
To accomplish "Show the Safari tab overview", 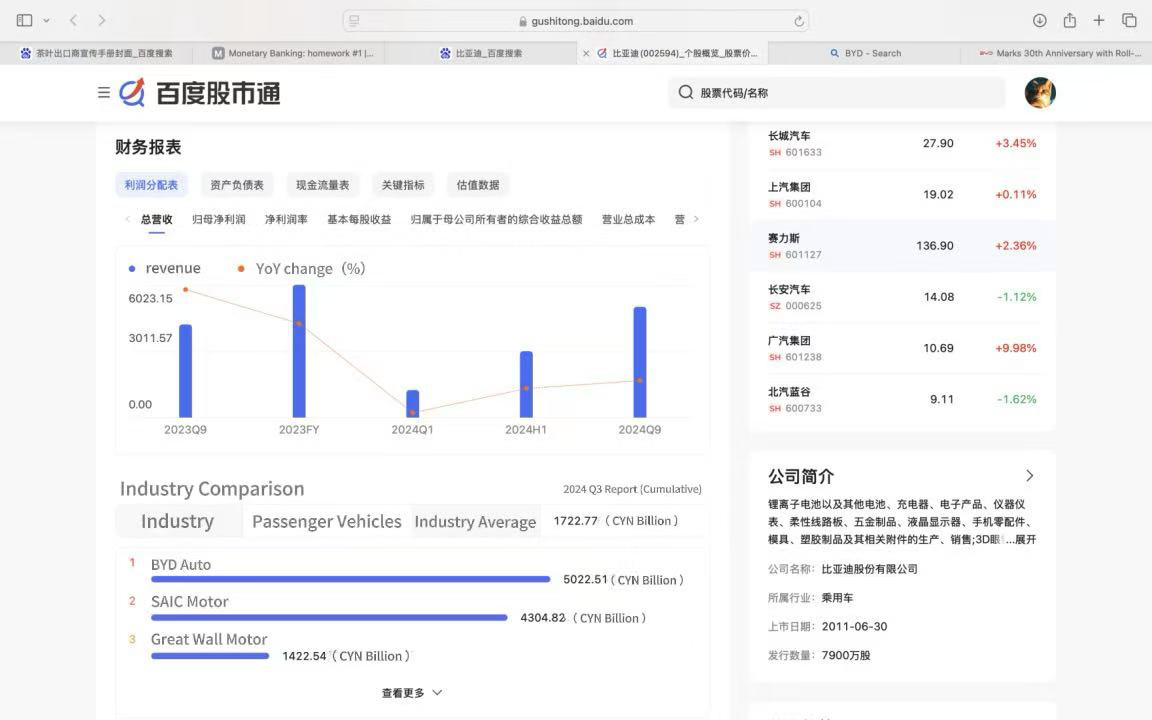I will [x=1129, y=20].
